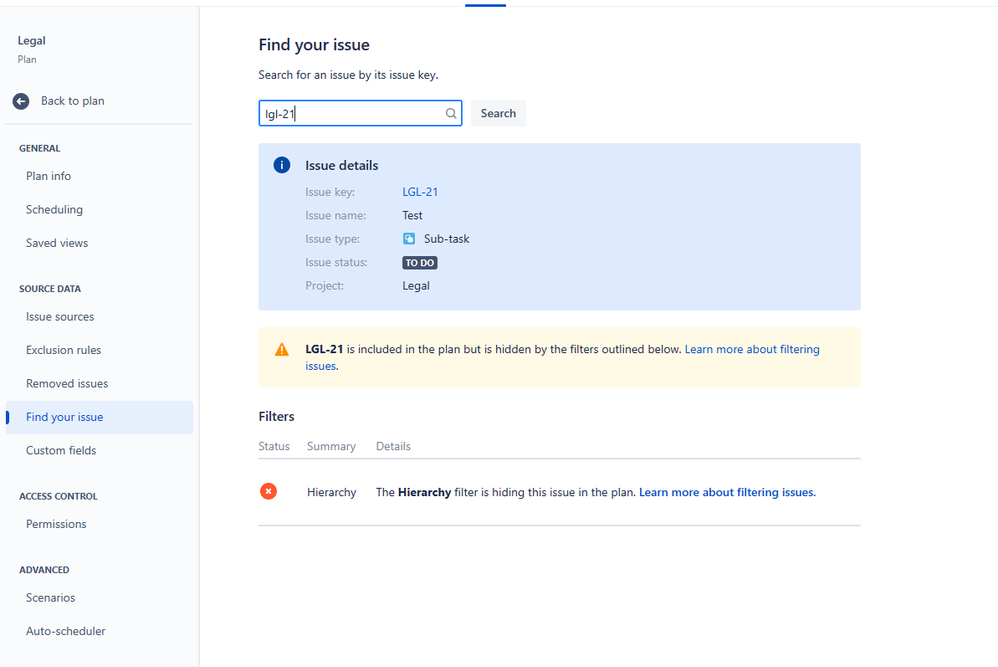
Task: Open Scheduling settings
Action: (54, 209)
